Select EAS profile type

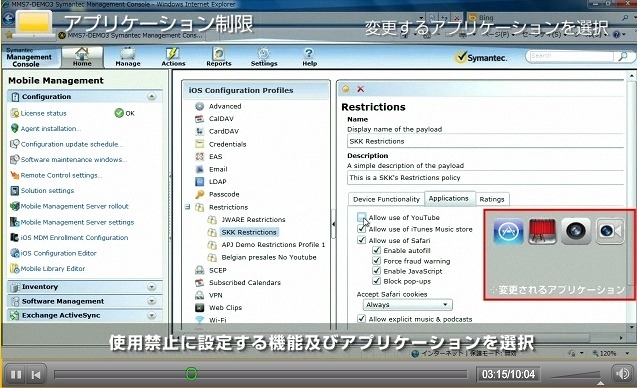pyautogui.click(x=215, y=156)
